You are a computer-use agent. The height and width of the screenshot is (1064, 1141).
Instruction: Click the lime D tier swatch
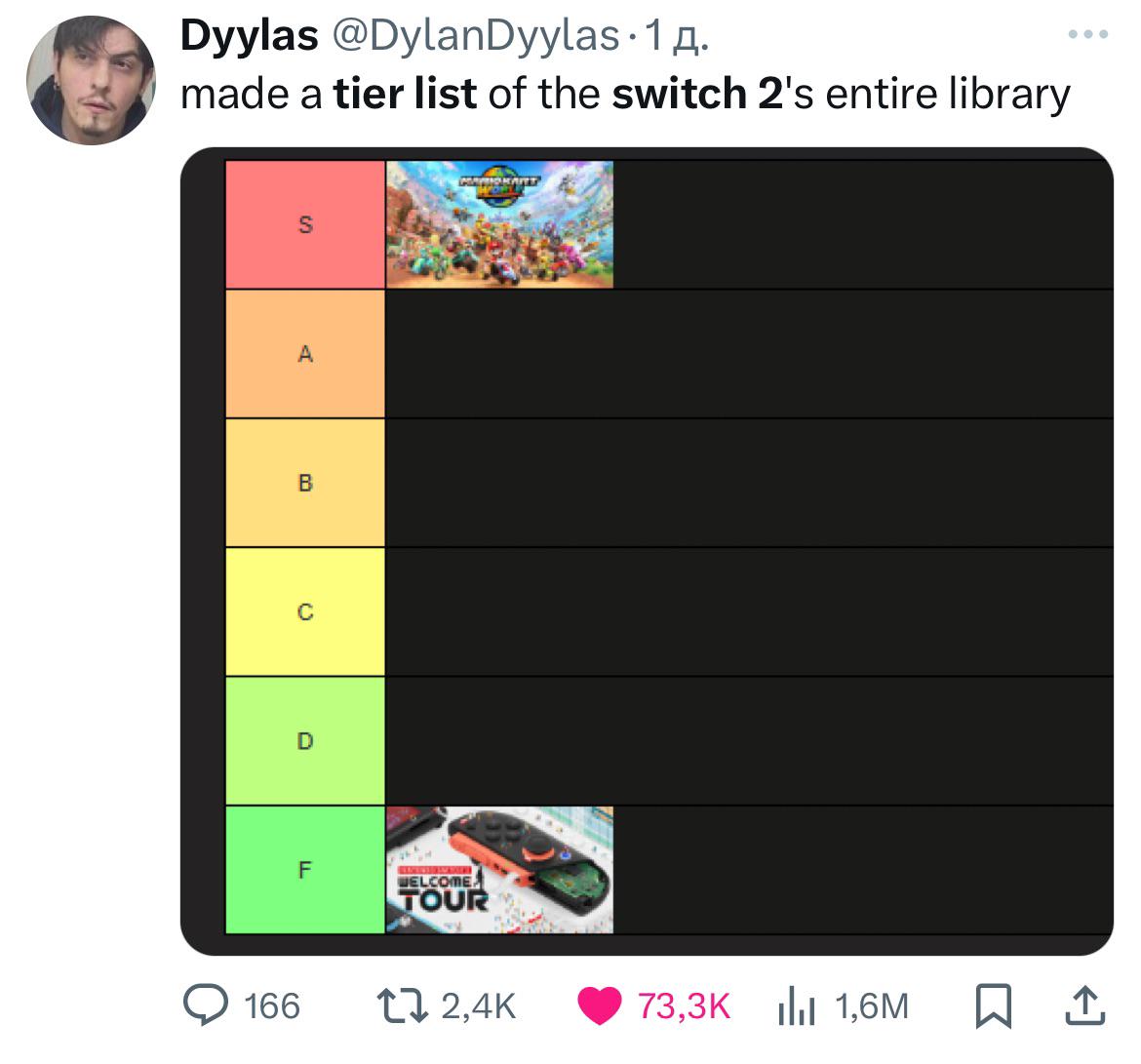305,741
